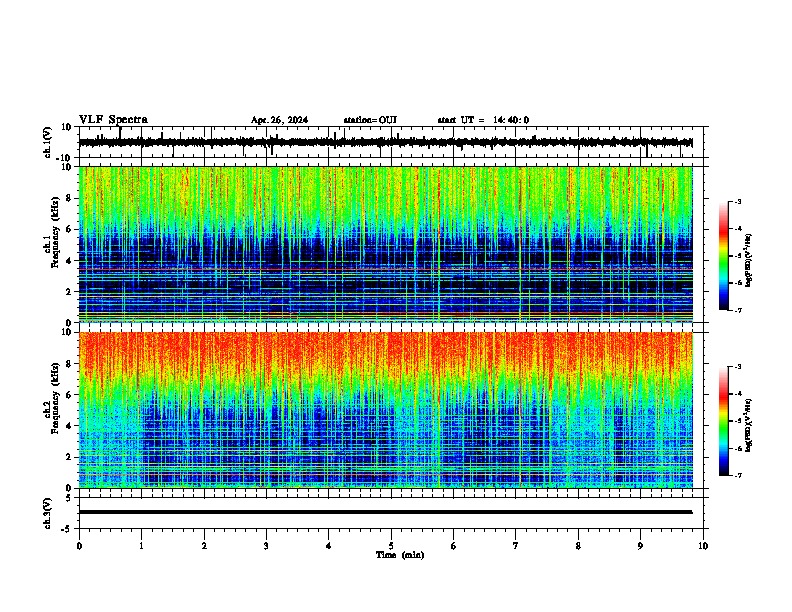Click time axis tick label "2"
Image resolution: width=792 pixels, height=612 pixels.
pyautogui.click(x=204, y=546)
